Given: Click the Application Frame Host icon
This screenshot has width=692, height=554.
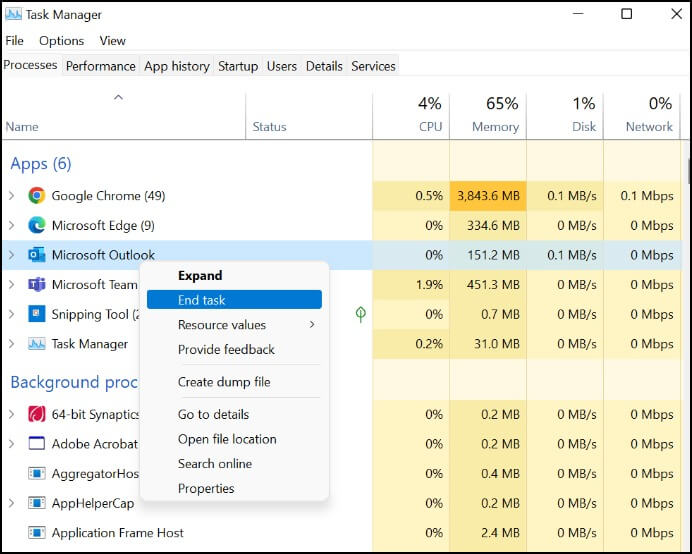Looking at the screenshot, I should tap(37, 532).
